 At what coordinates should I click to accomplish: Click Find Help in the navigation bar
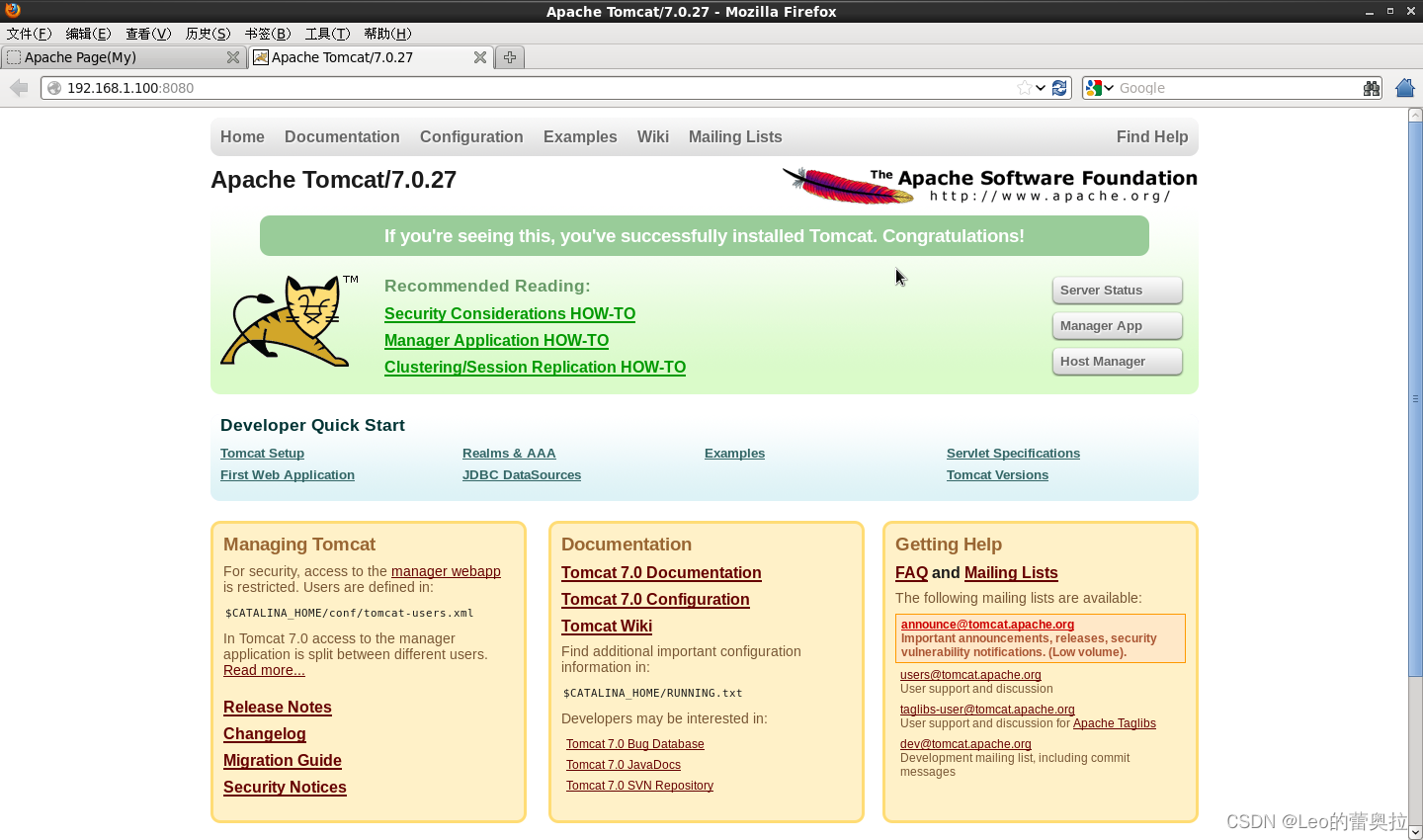1152,136
